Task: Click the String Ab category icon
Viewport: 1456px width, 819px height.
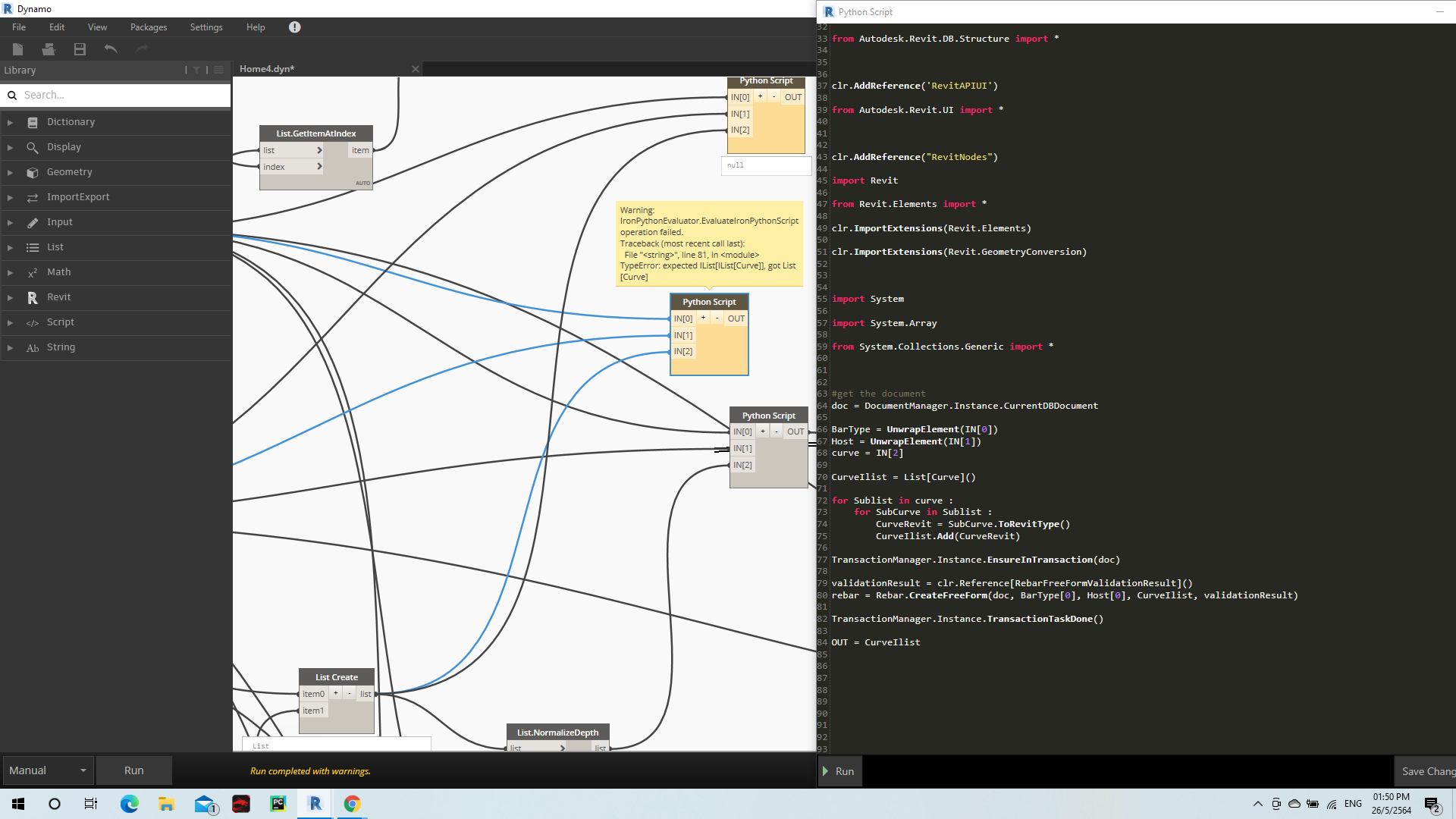Action: point(33,347)
